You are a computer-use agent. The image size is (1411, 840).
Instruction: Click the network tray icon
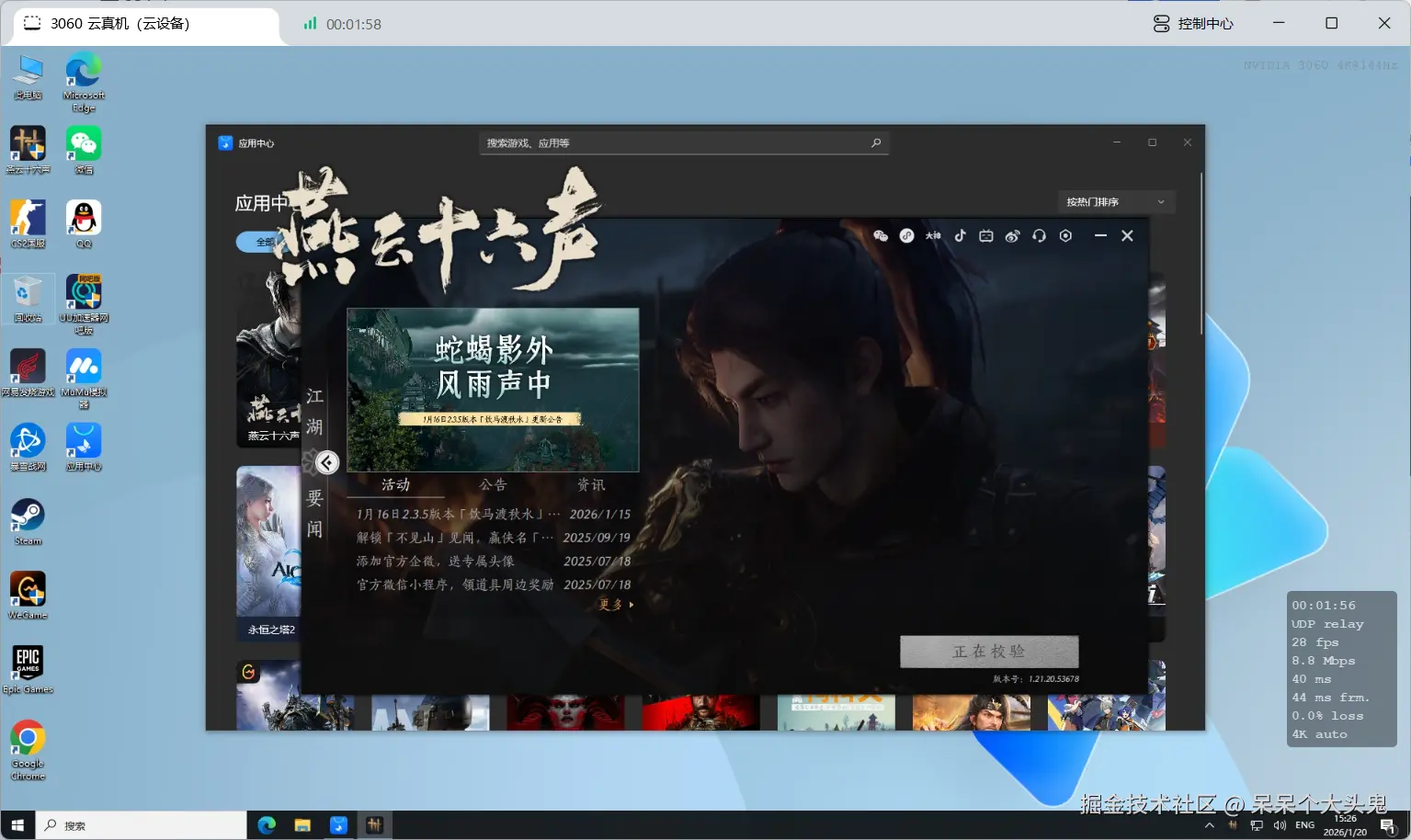[1257, 825]
